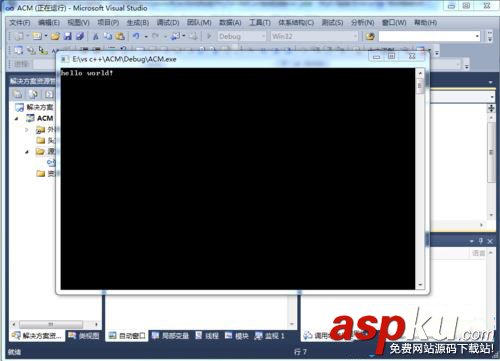Open the 编辑(E) menu
Viewport: 500px width, 361px height.
pos(49,23)
